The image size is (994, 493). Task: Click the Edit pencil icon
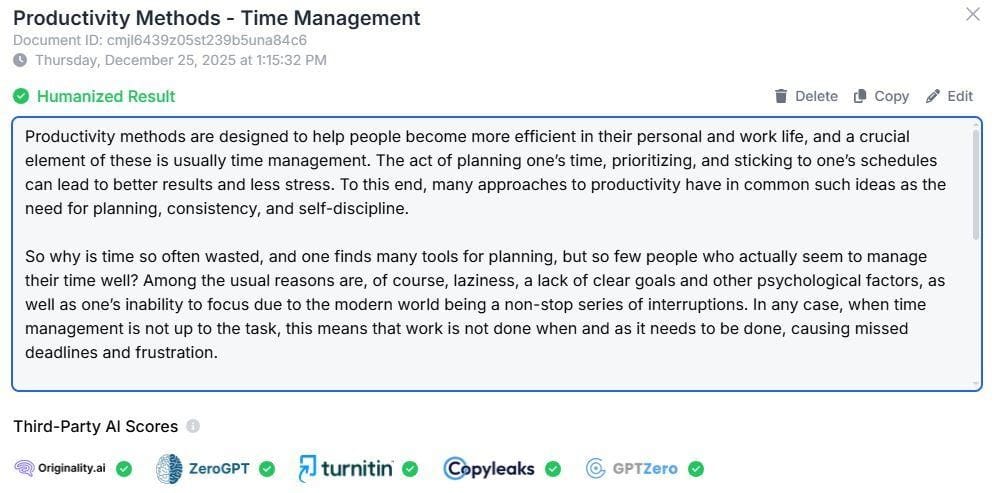pyautogui.click(x=933, y=96)
